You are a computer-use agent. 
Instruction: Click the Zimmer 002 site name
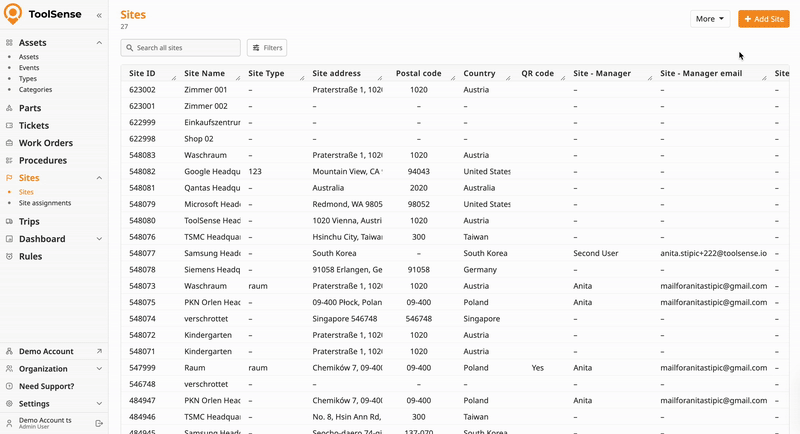click(206, 106)
